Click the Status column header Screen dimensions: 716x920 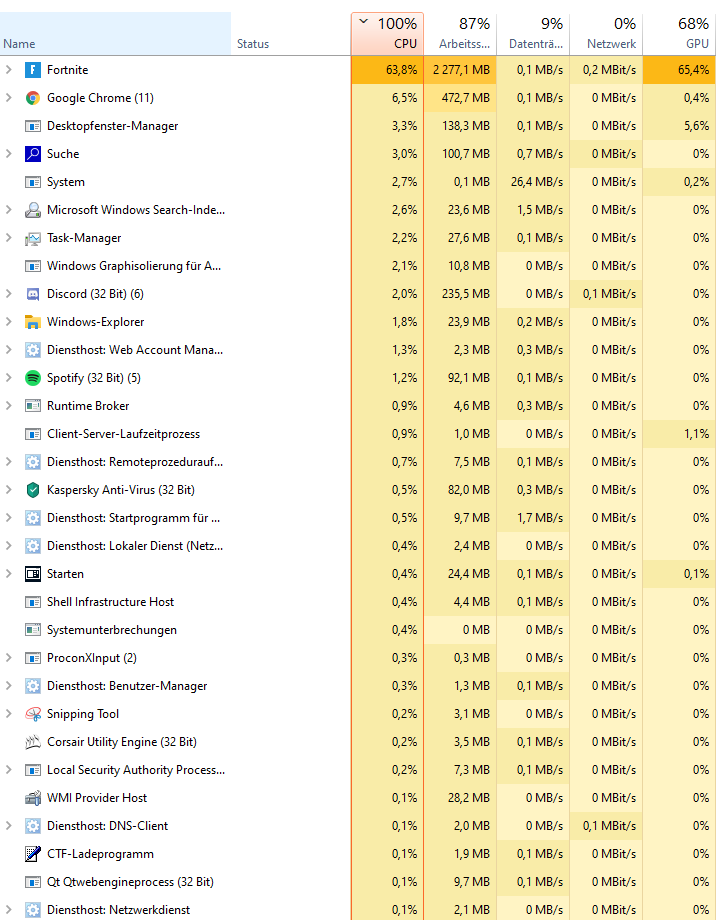[291, 33]
